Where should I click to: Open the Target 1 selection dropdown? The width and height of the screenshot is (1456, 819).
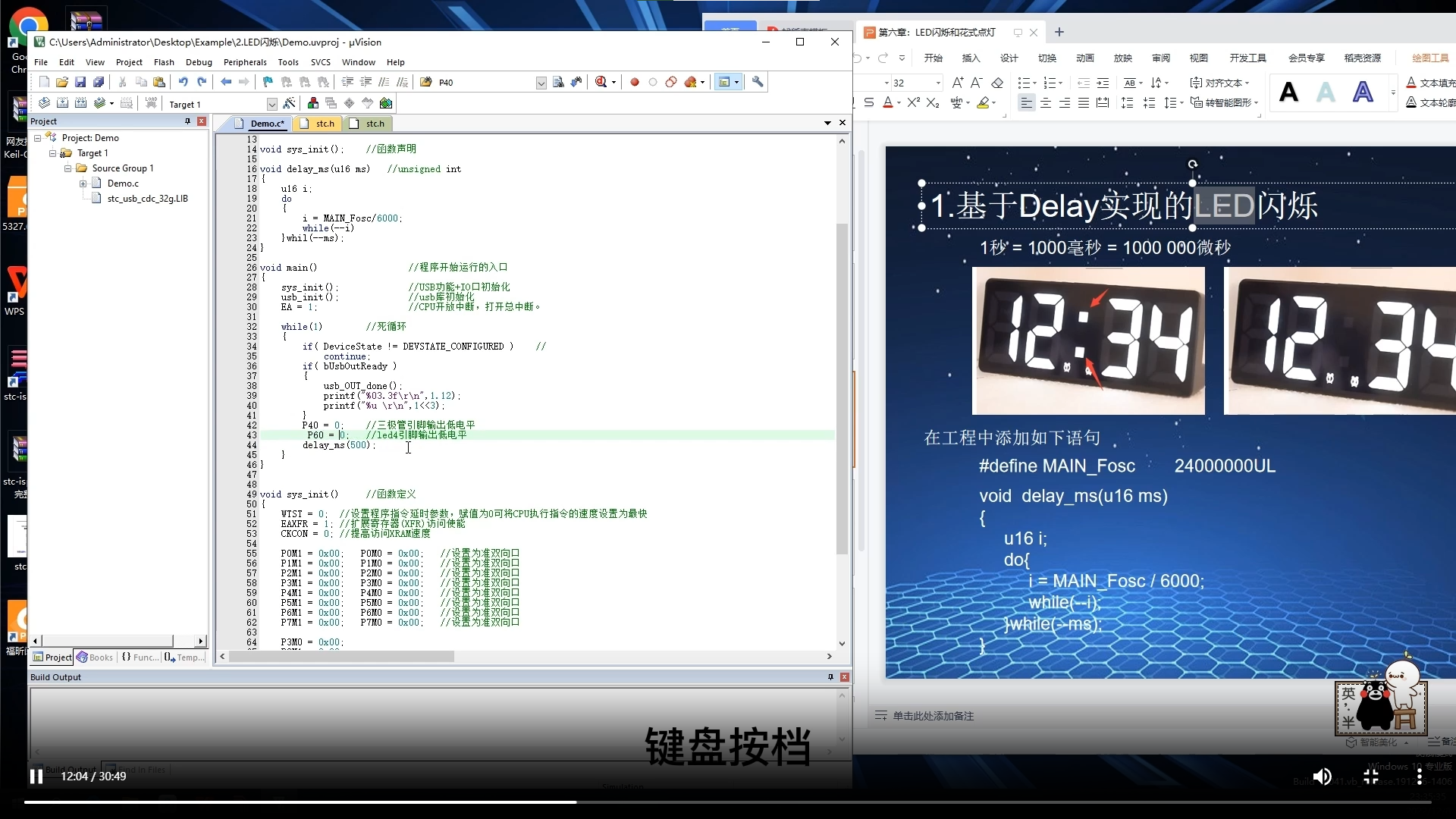272,104
